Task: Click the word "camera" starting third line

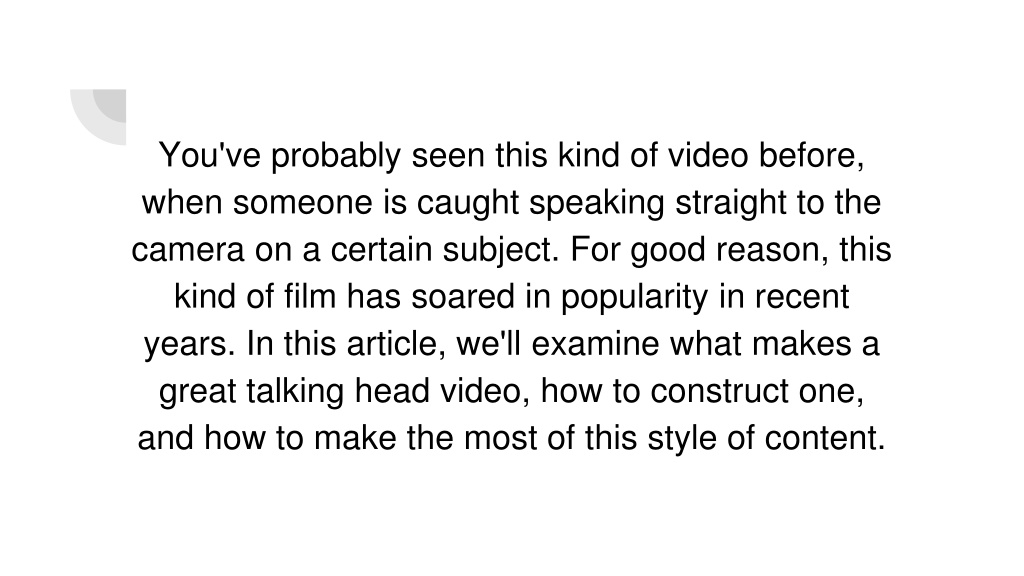Action: coord(188,250)
